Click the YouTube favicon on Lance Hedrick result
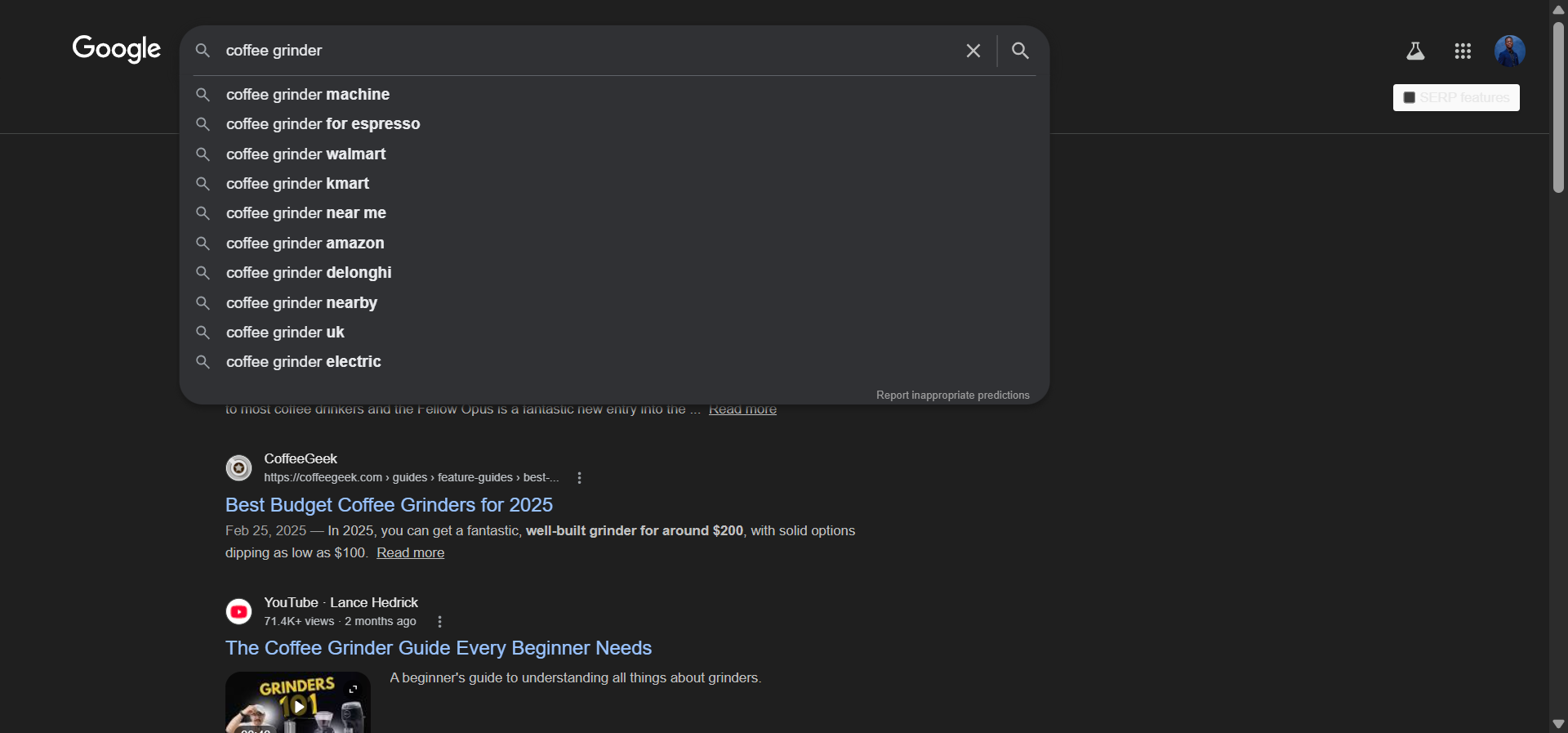Viewport: 1568px width, 733px height. tap(238, 611)
